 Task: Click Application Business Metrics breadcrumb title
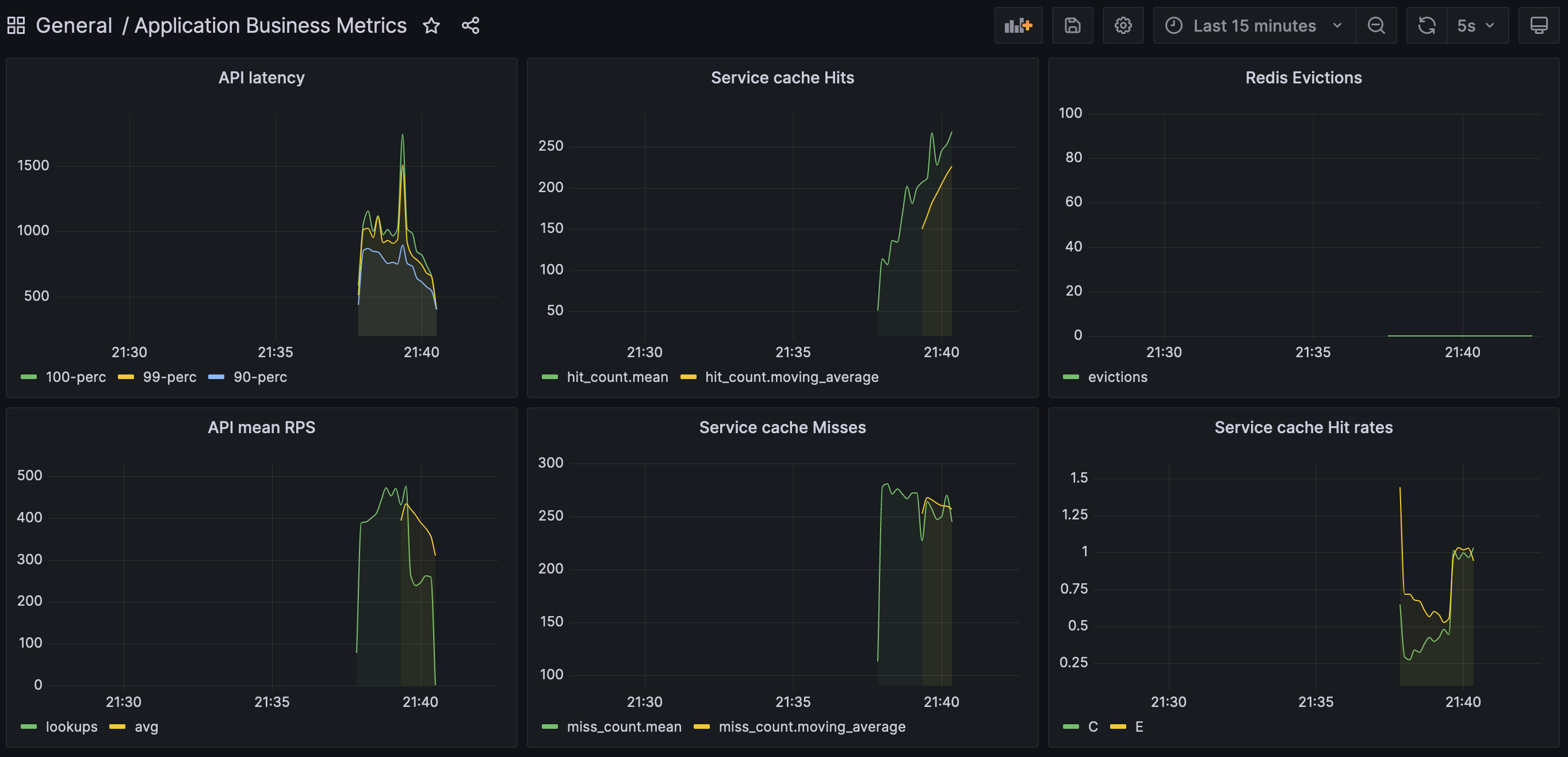[x=270, y=25]
